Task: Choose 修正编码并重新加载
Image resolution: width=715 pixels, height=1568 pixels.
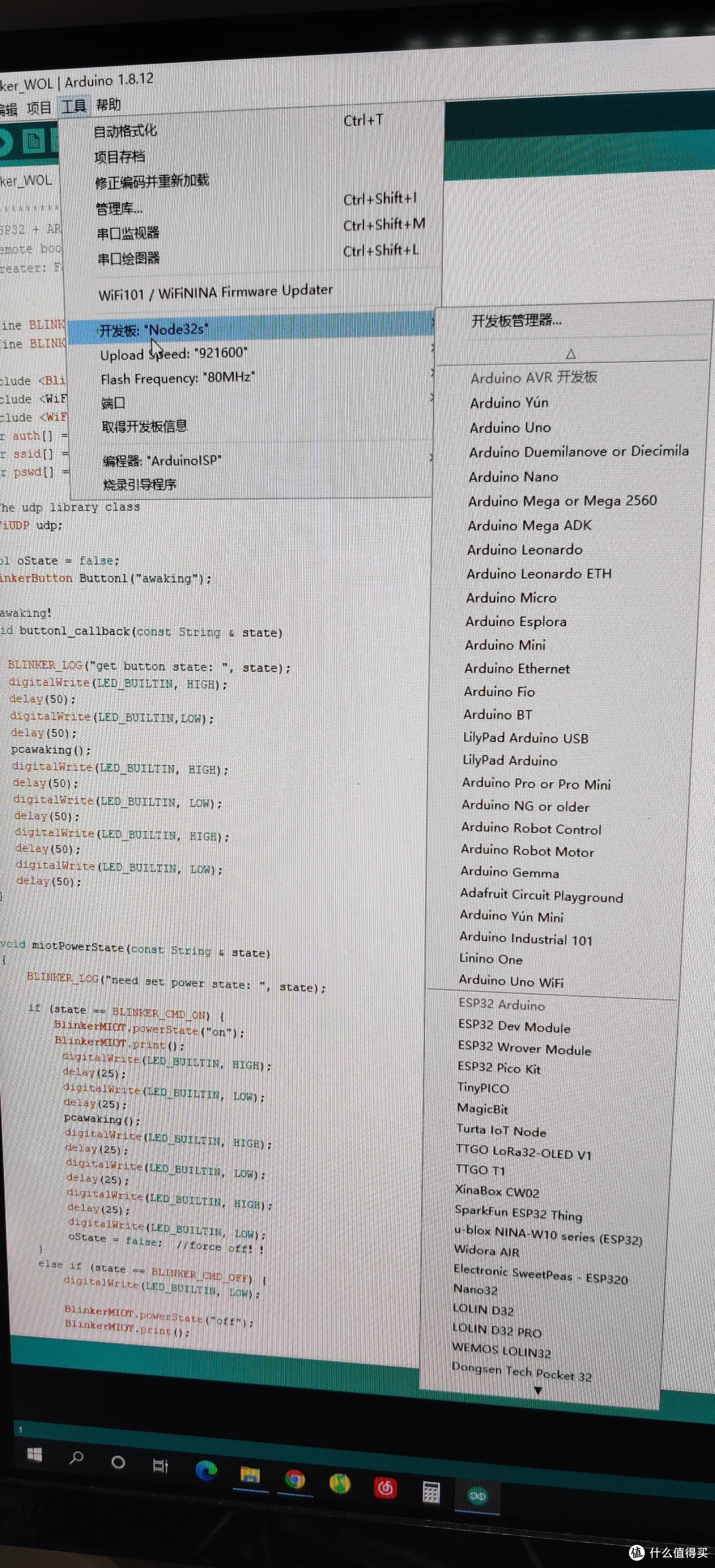Action: (152, 181)
